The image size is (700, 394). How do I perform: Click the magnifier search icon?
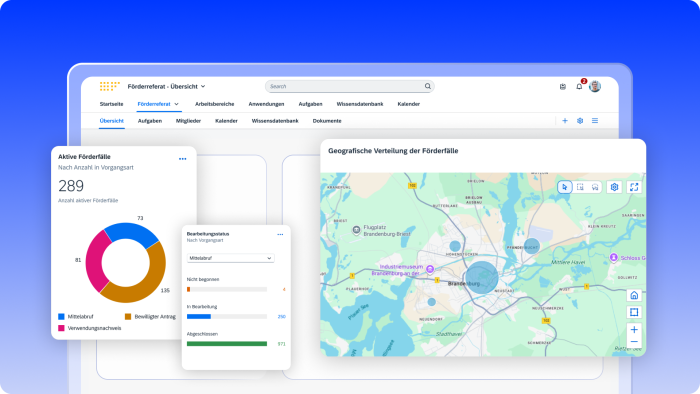tap(427, 86)
